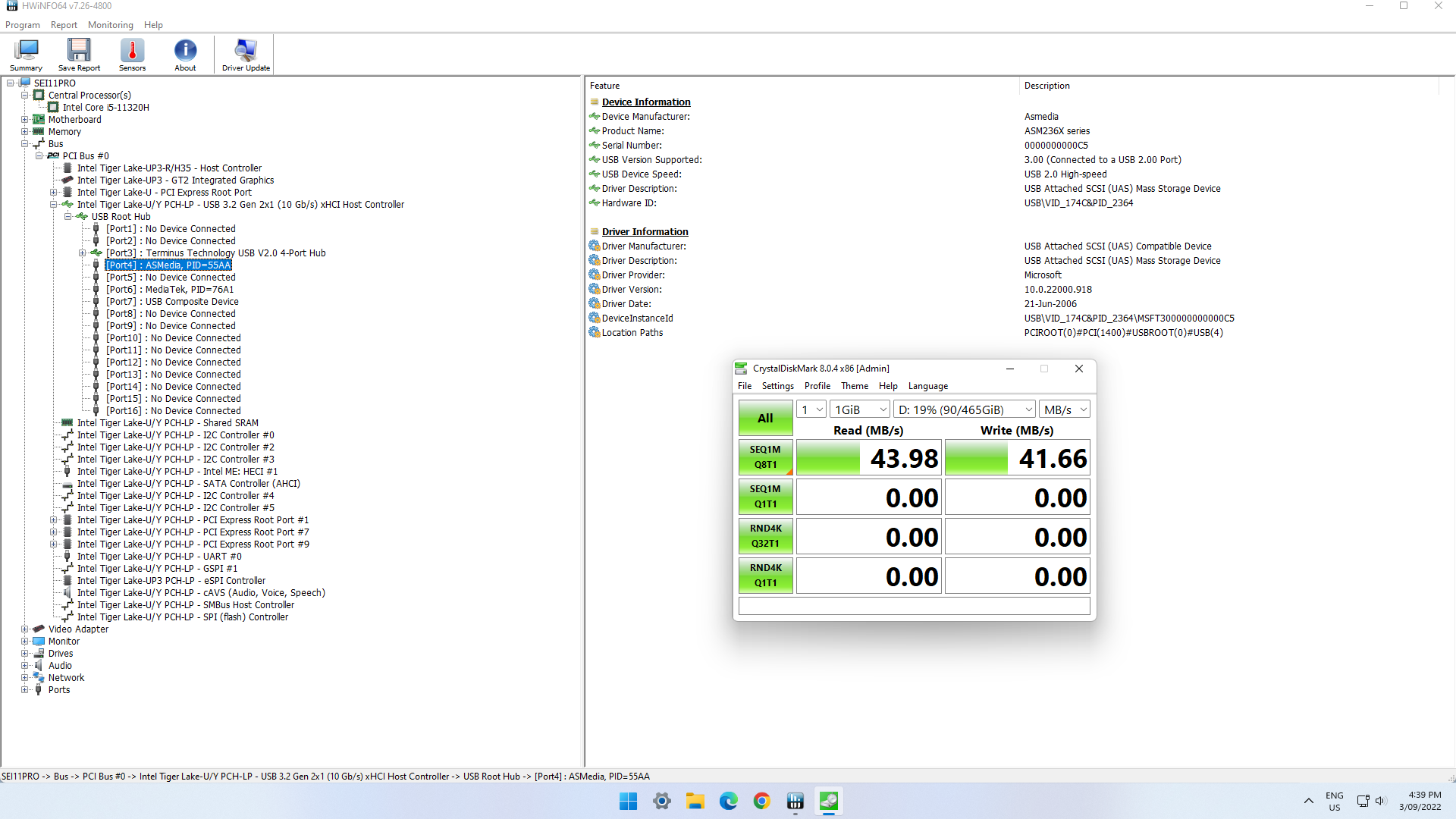
Task: Select SMBus Host Controller entry
Action: (x=186, y=605)
